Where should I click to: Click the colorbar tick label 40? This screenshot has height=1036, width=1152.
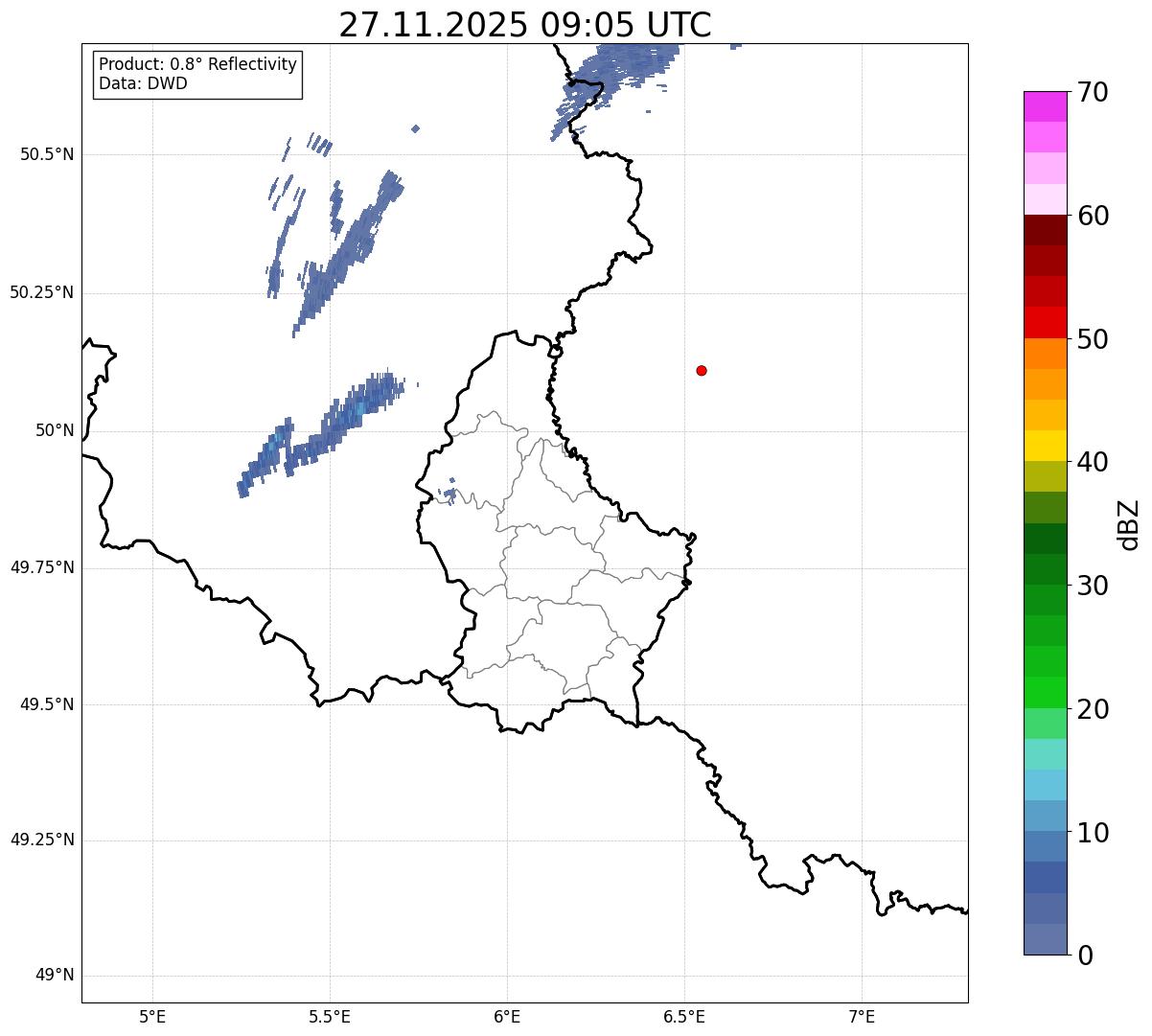pyautogui.click(x=1093, y=462)
